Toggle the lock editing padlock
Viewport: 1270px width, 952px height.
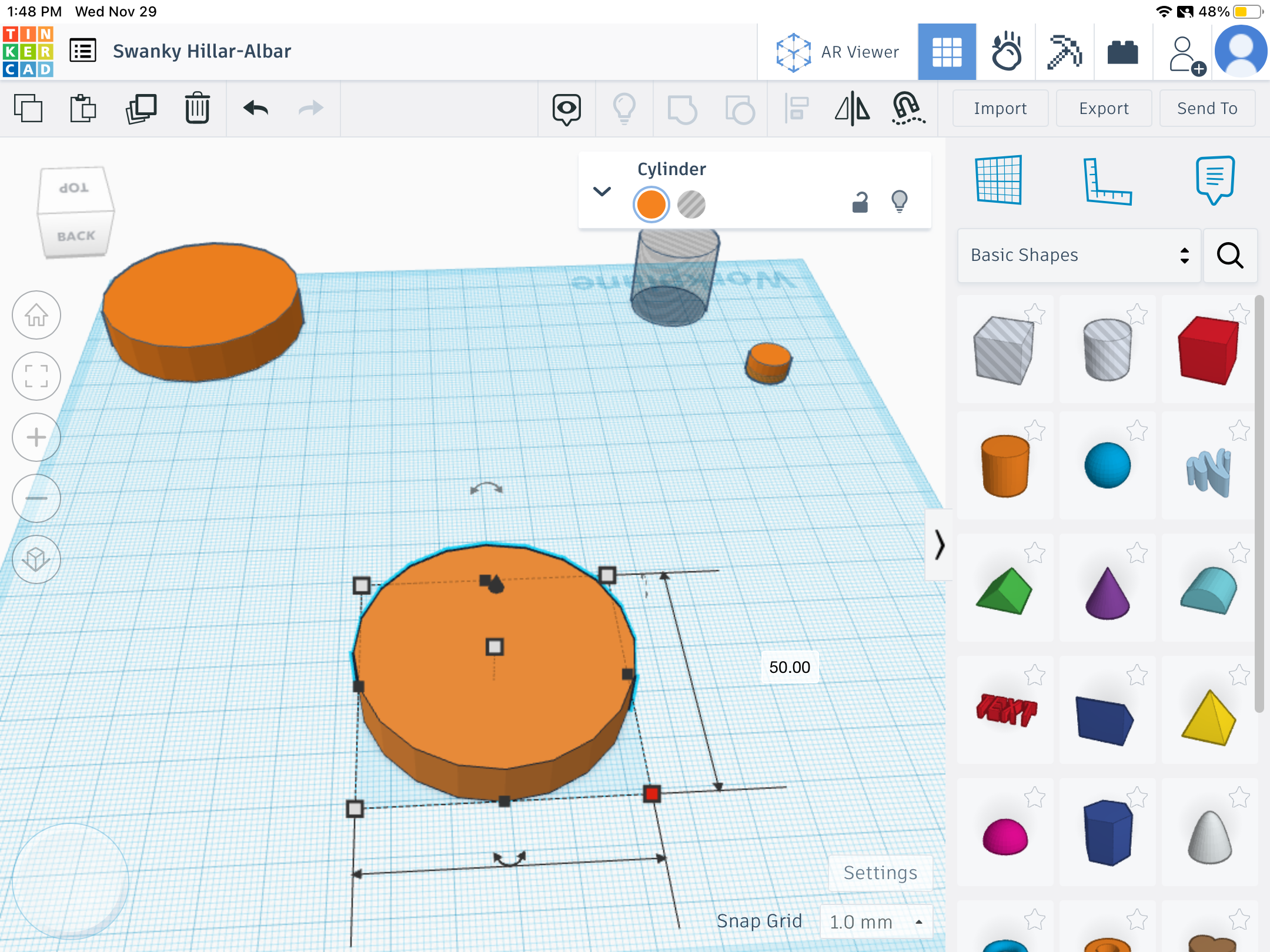[860, 202]
